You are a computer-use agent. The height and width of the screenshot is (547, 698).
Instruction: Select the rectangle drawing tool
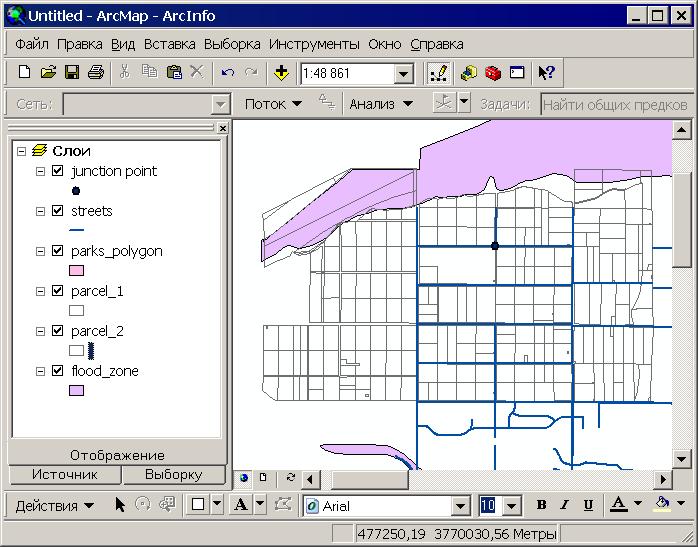coord(198,504)
